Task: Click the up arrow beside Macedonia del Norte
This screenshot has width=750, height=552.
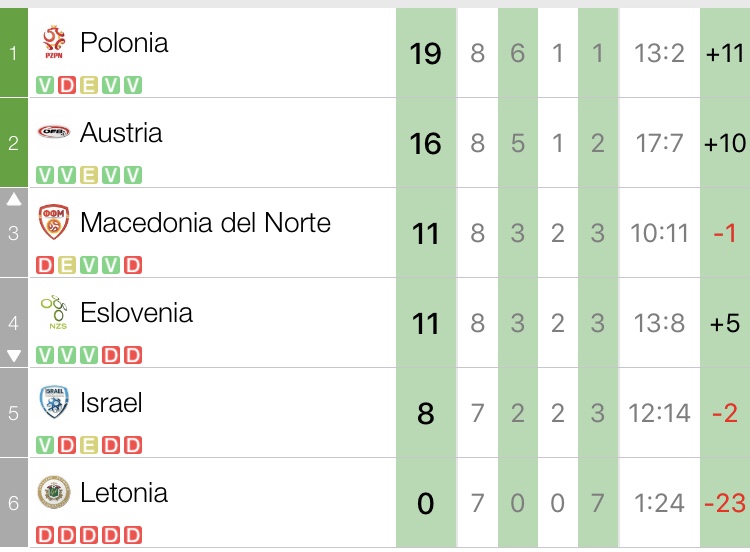Action: (x=14, y=200)
